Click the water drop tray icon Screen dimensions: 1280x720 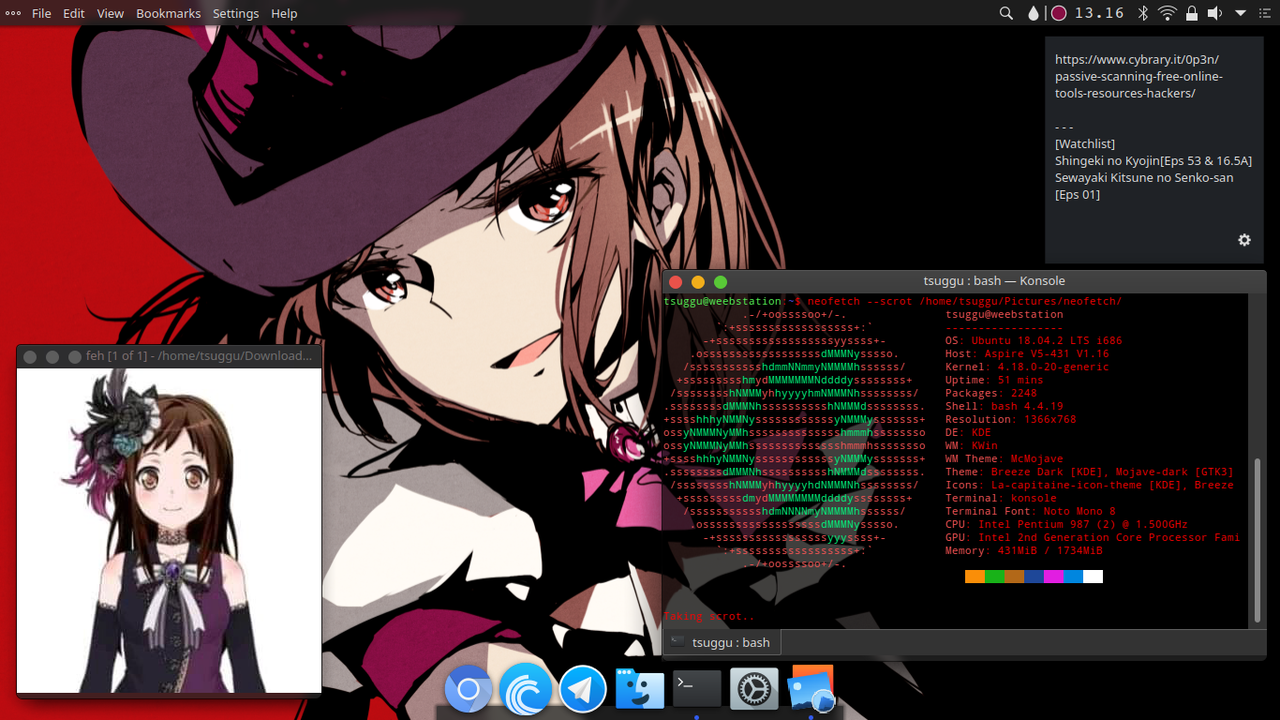pyautogui.click(x=1033, y=13)
